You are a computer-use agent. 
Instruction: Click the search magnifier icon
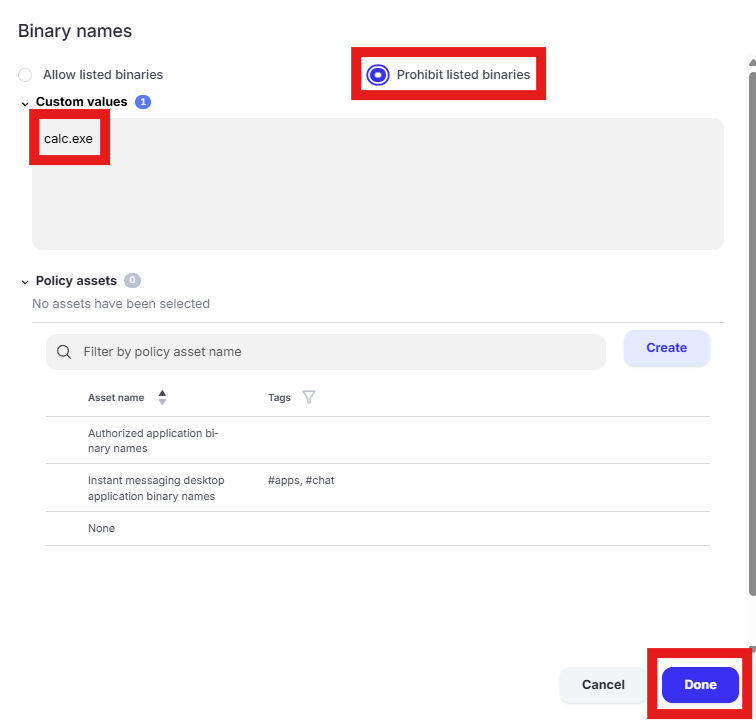pos(64,352)
